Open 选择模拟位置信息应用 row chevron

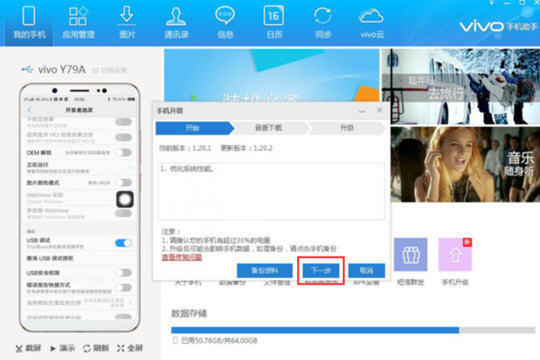click(131, 302)
